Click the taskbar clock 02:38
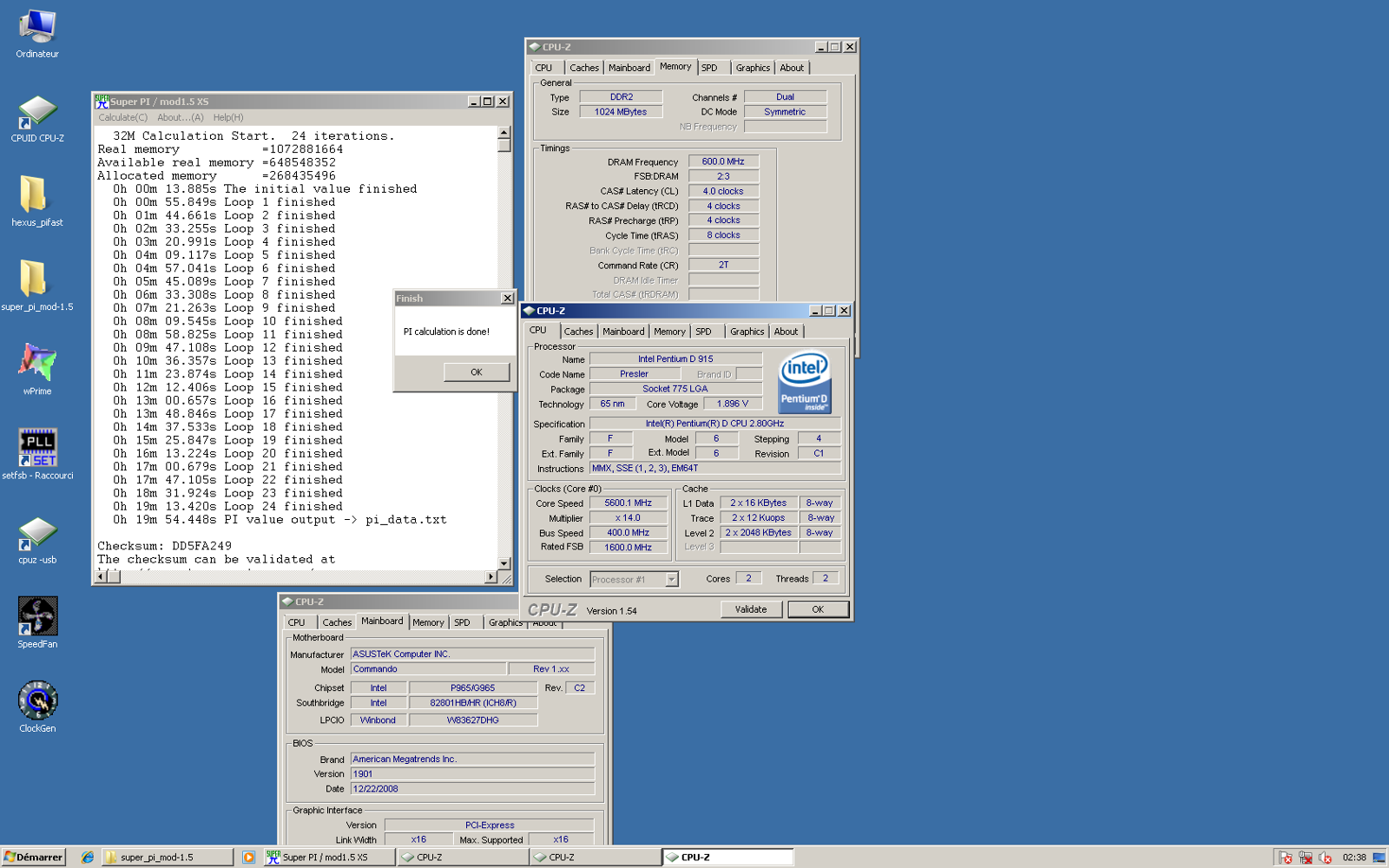Screen dimensions: 1389x868 point(1353,858)
